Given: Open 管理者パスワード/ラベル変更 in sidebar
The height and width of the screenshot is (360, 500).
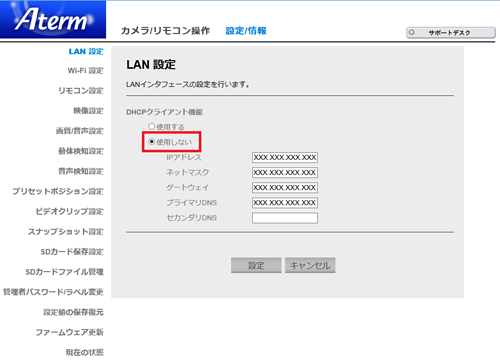Looking at the screenshot, I should tap(53, 292).
